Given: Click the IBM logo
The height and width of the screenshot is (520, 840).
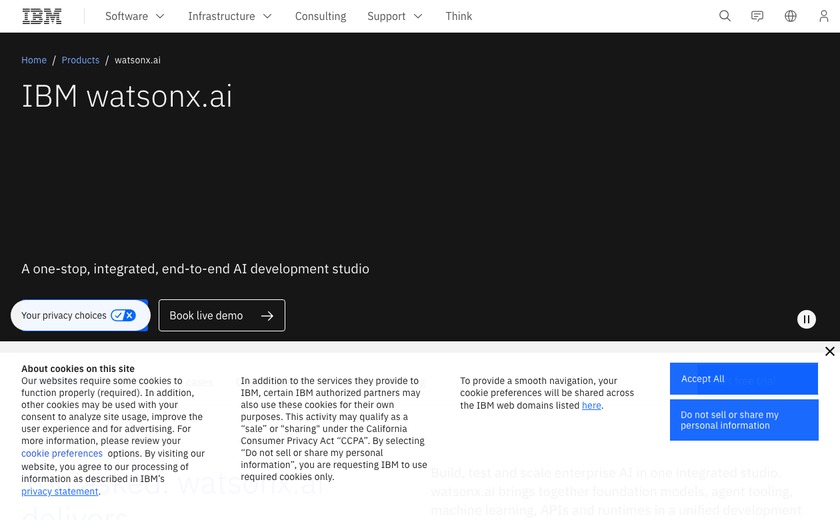Looking at the screenshot, I should point(42,16).
